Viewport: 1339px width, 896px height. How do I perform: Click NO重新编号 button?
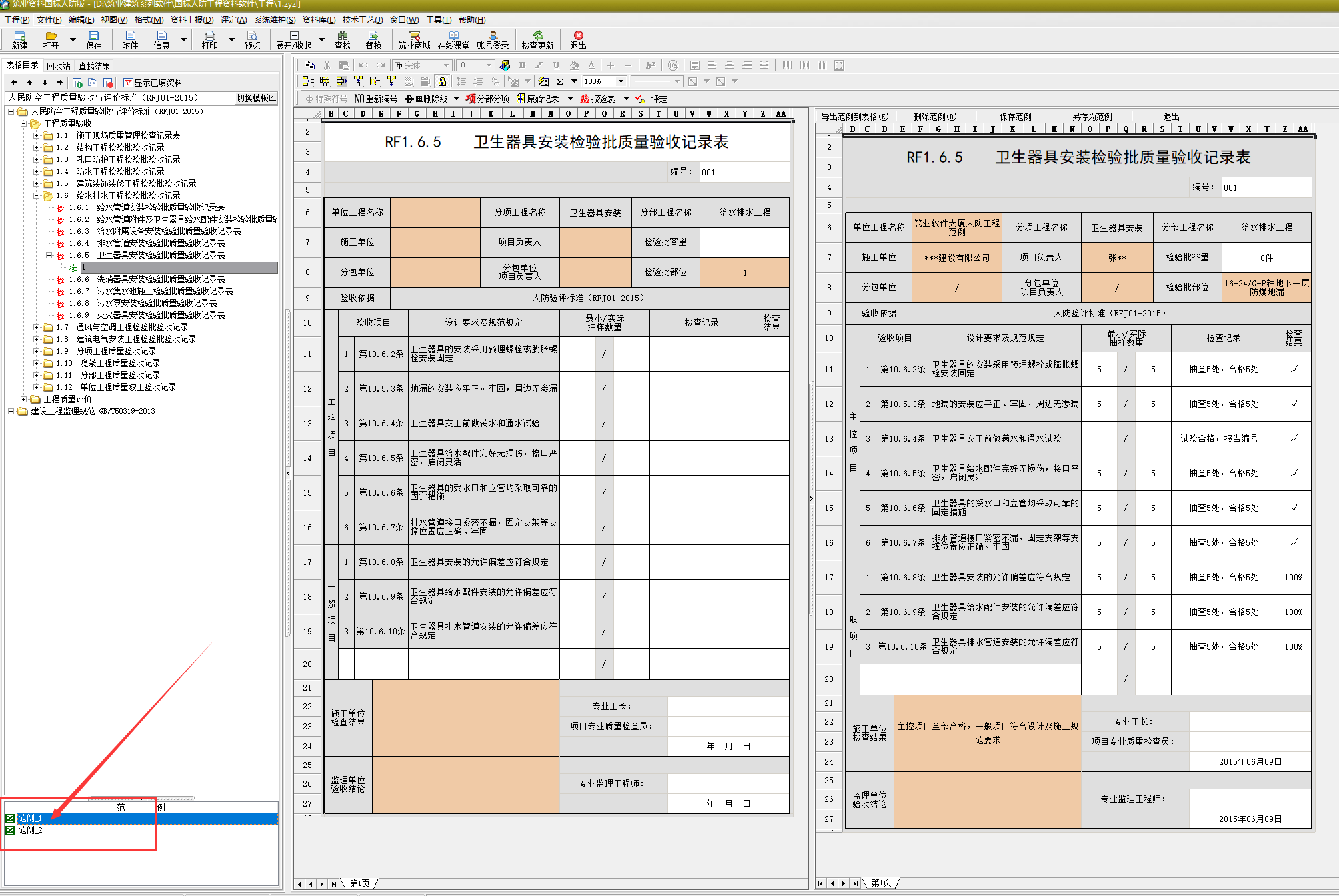click(376, 99)
